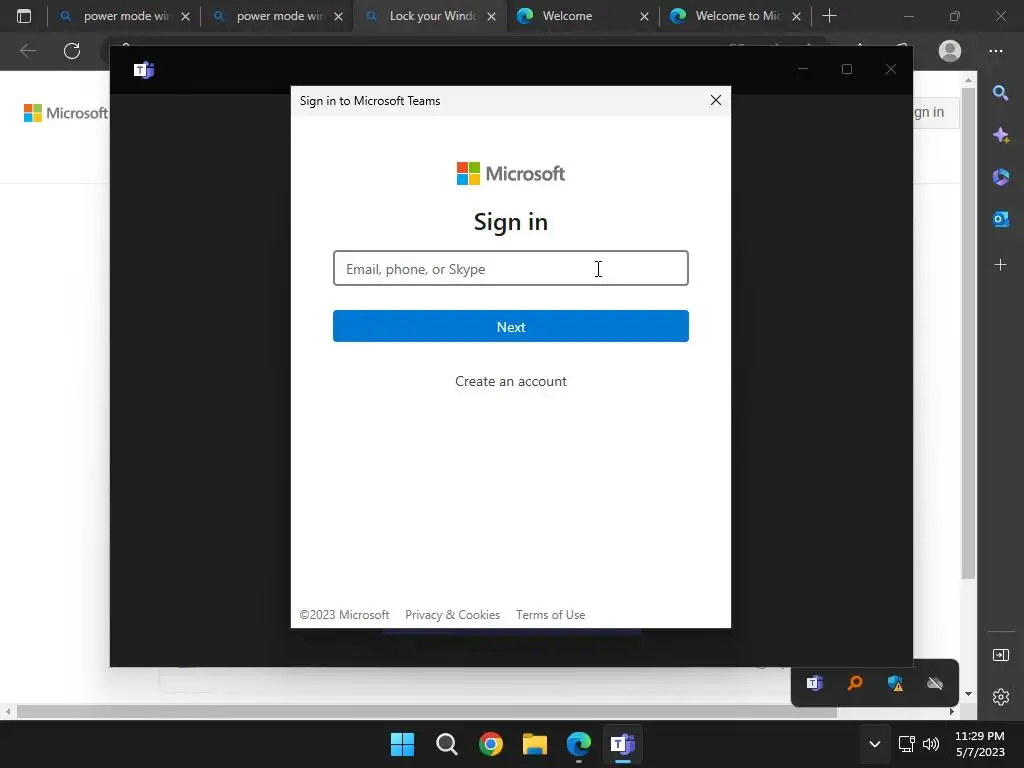The height and width of the screenshot is (768, 1024).
Task: Open the volume speaker tray icon
Action: tap(931, 744)
